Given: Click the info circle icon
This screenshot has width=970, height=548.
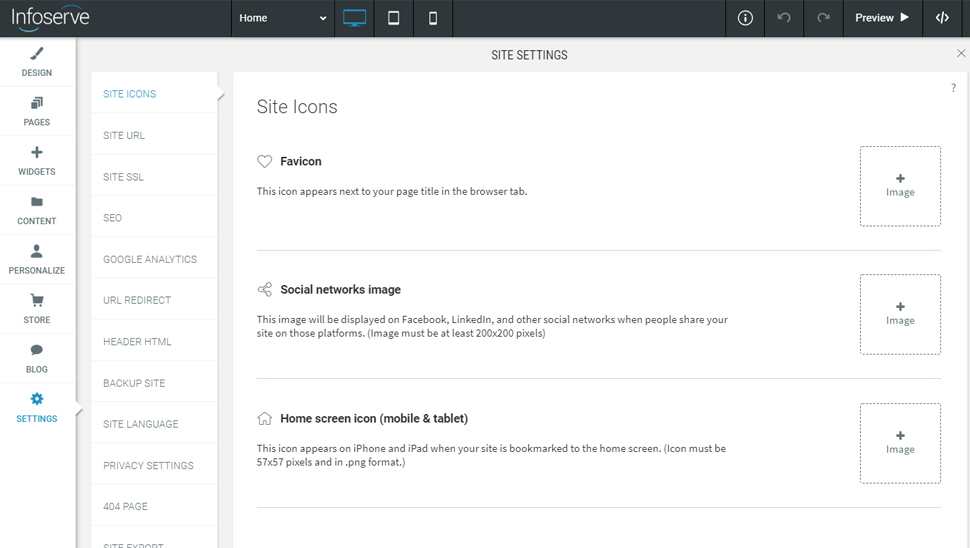Looking at the screenshot, I should pos(745,18).
